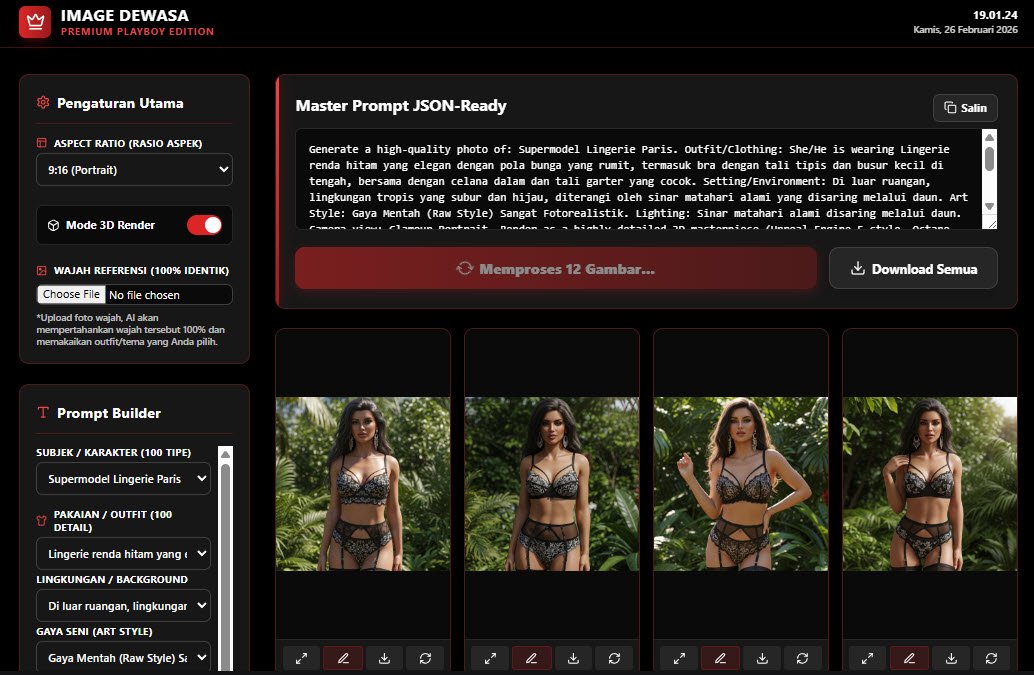This screenshot has width=1034, height=675.
Task: Expand the fourth generated image card to fullscreen
Action: pos(868,658)
